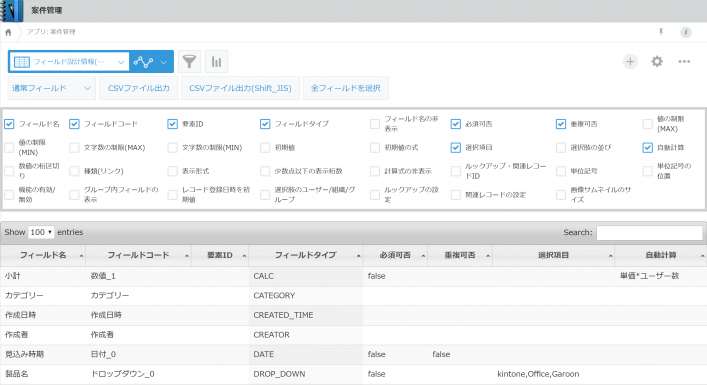Check the フィールド名の非表示 checkbox
Screen dimensions: 707x385
tap(375, 124)
